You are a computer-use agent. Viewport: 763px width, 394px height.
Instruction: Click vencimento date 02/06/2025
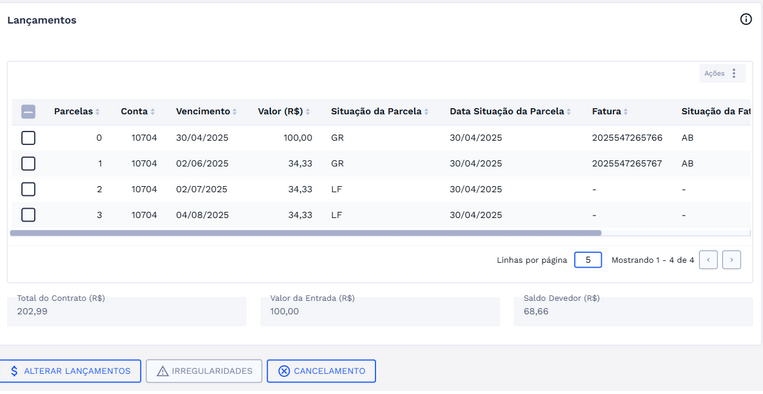(202, 164)
